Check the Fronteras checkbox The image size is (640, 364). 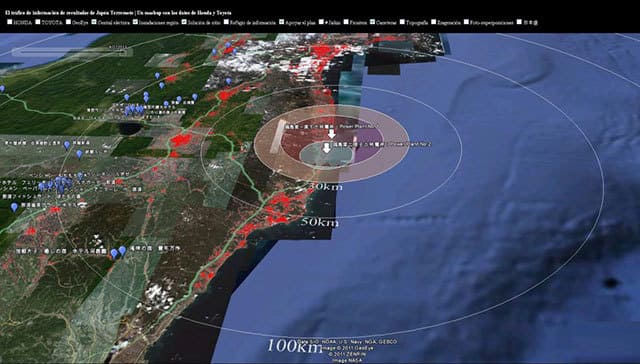[346, 22]
